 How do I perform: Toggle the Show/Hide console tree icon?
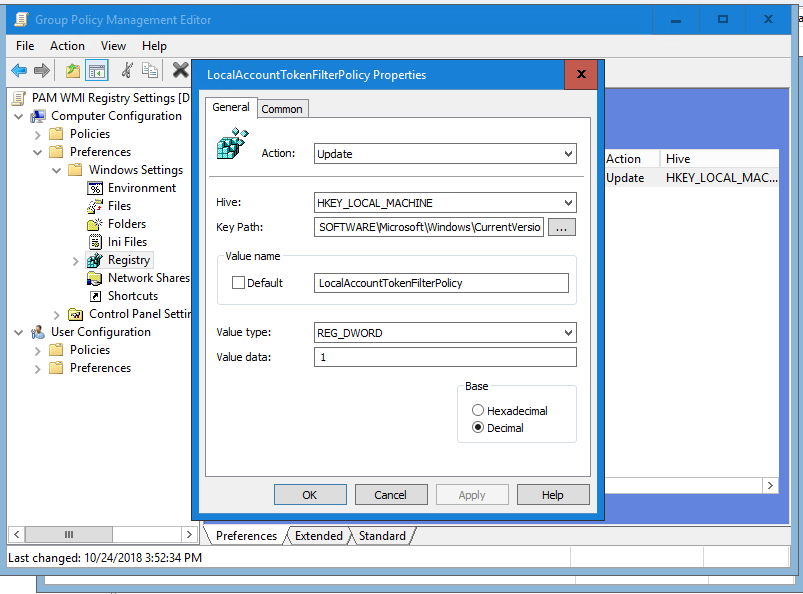[97, 71]
